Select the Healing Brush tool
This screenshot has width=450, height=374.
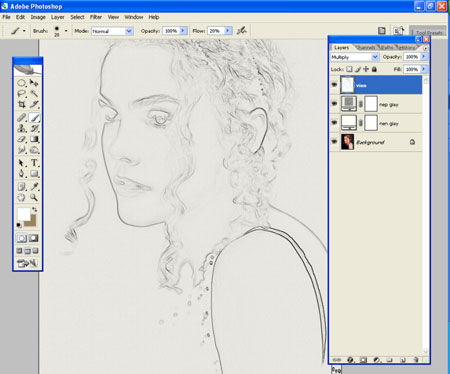click(x=22, y=117)
